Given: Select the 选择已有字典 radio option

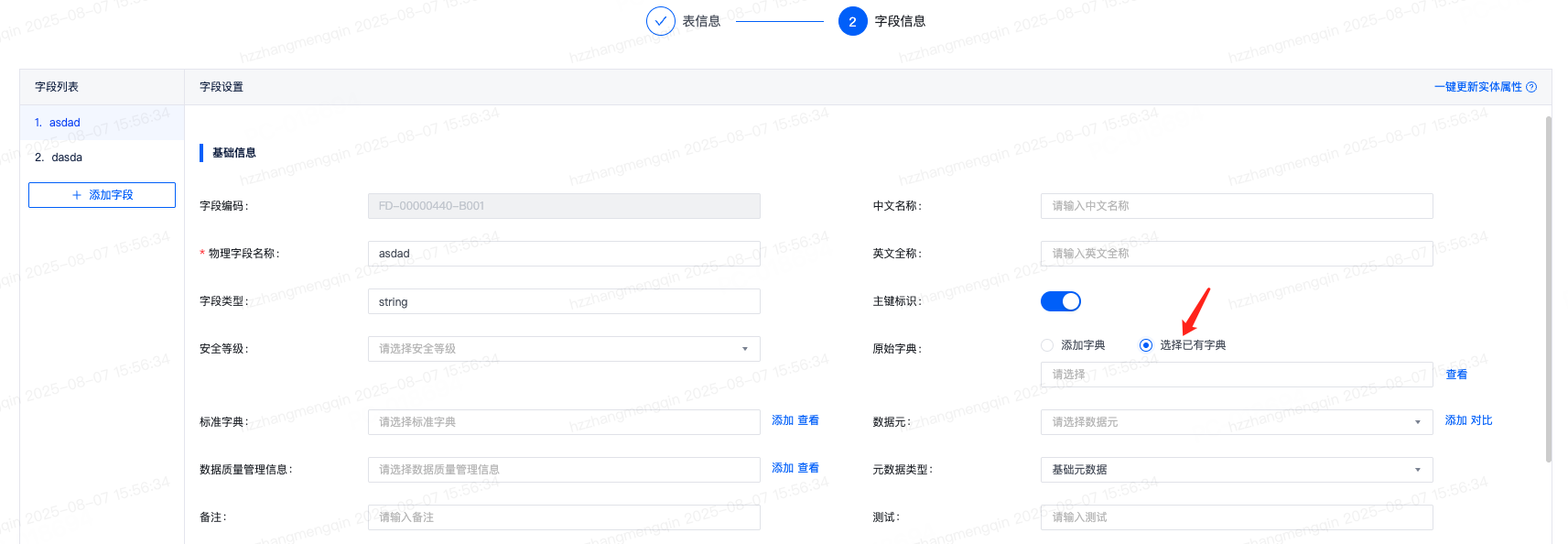Looking at the screenshot, I should [x=1146, y=345].
